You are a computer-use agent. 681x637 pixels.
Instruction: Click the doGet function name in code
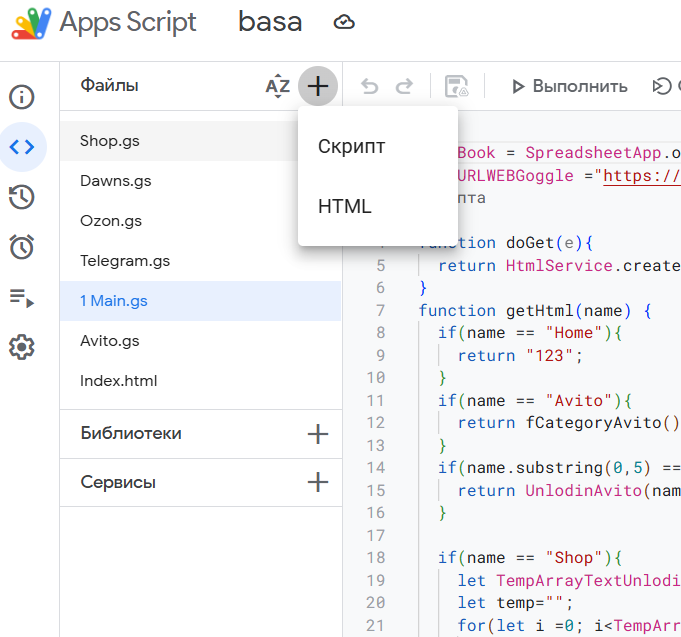pos(530,243)
